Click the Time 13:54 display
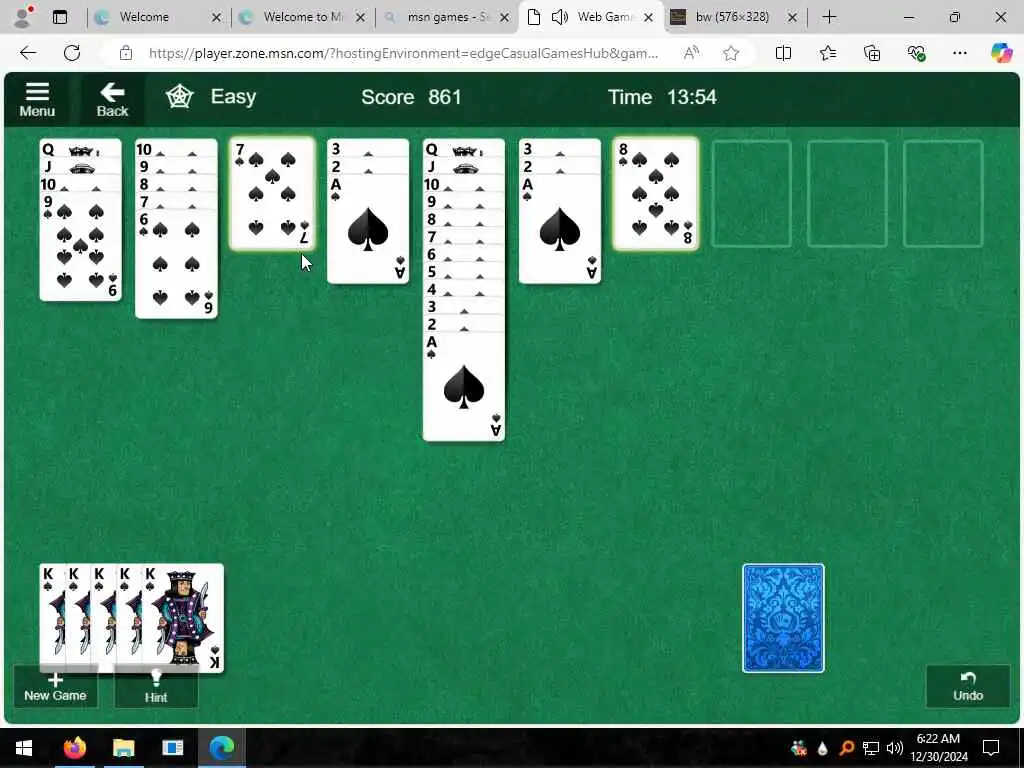This screenshot has height=768, width=1024. click(662, 97)
